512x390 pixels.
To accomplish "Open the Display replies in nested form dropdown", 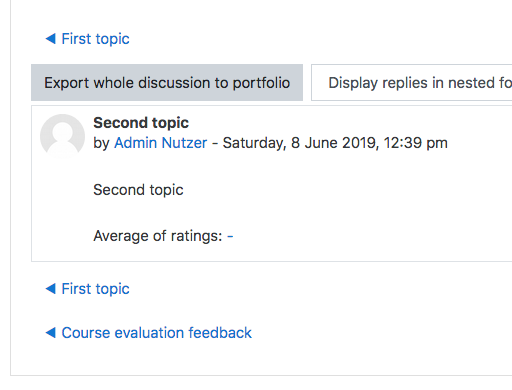I will point(412,83).
